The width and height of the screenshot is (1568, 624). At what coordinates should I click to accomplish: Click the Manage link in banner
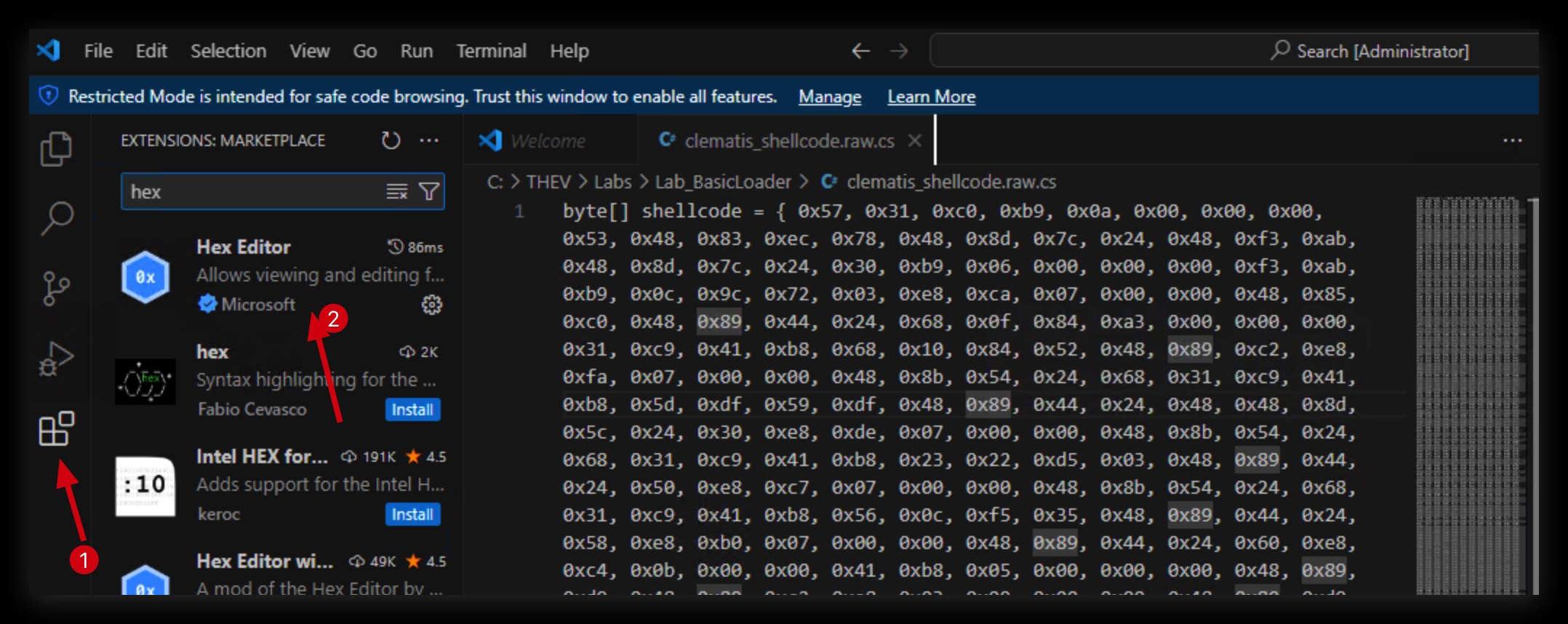[x=830, y=97]
